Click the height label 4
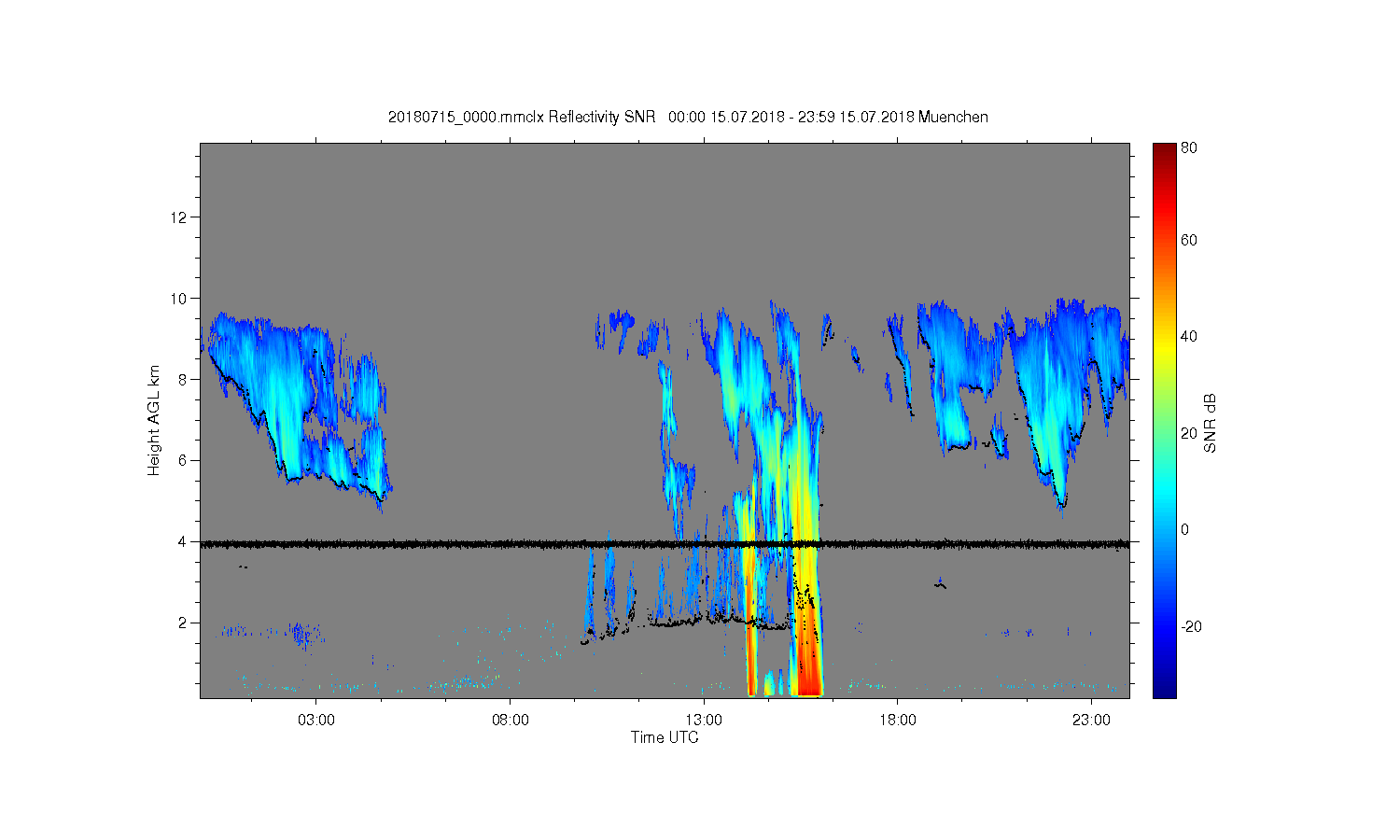 click(x=183, y=541)
